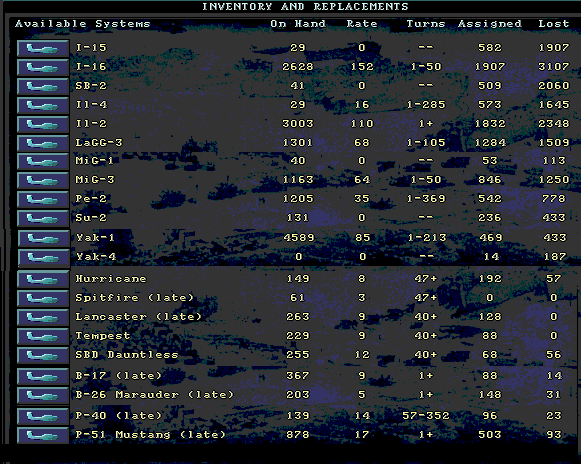Click Su-2 assigned value 236

point(490,218)
